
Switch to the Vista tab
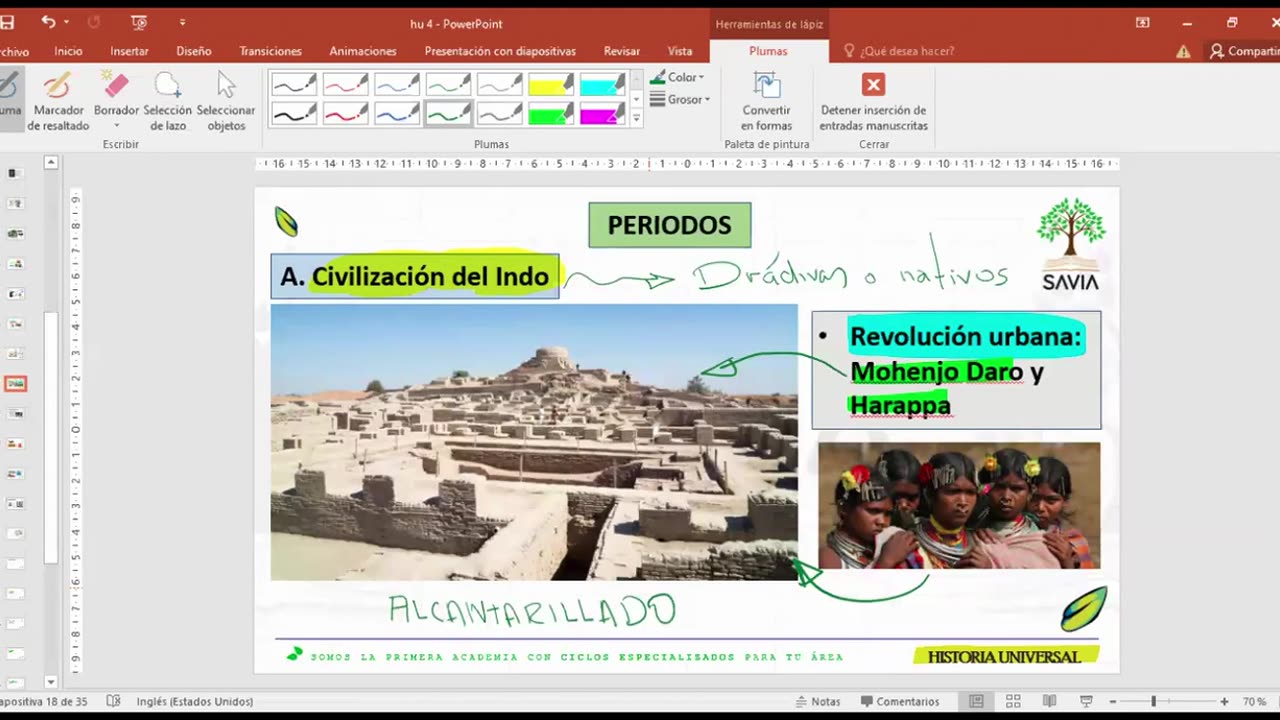pos(680,51)
